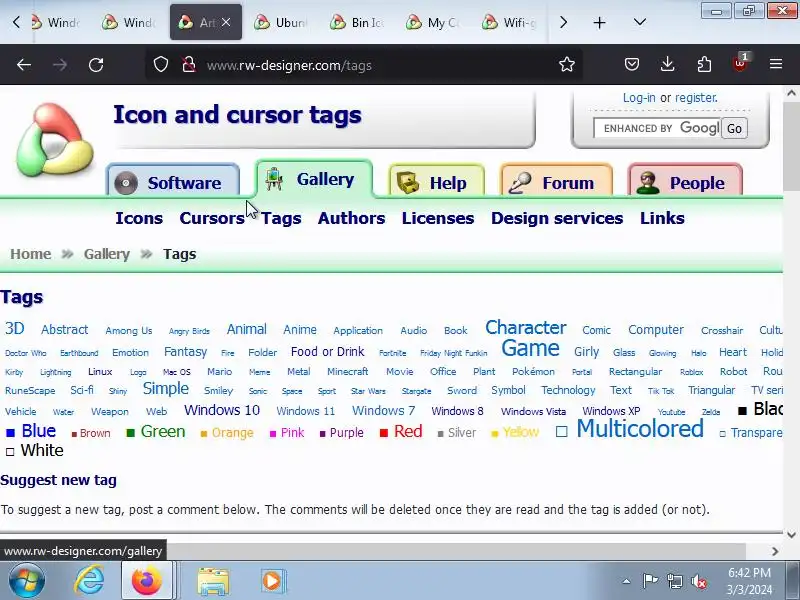Open the Help site tab
This screenshot has height=600, width=800.
[x=436, y=182]
